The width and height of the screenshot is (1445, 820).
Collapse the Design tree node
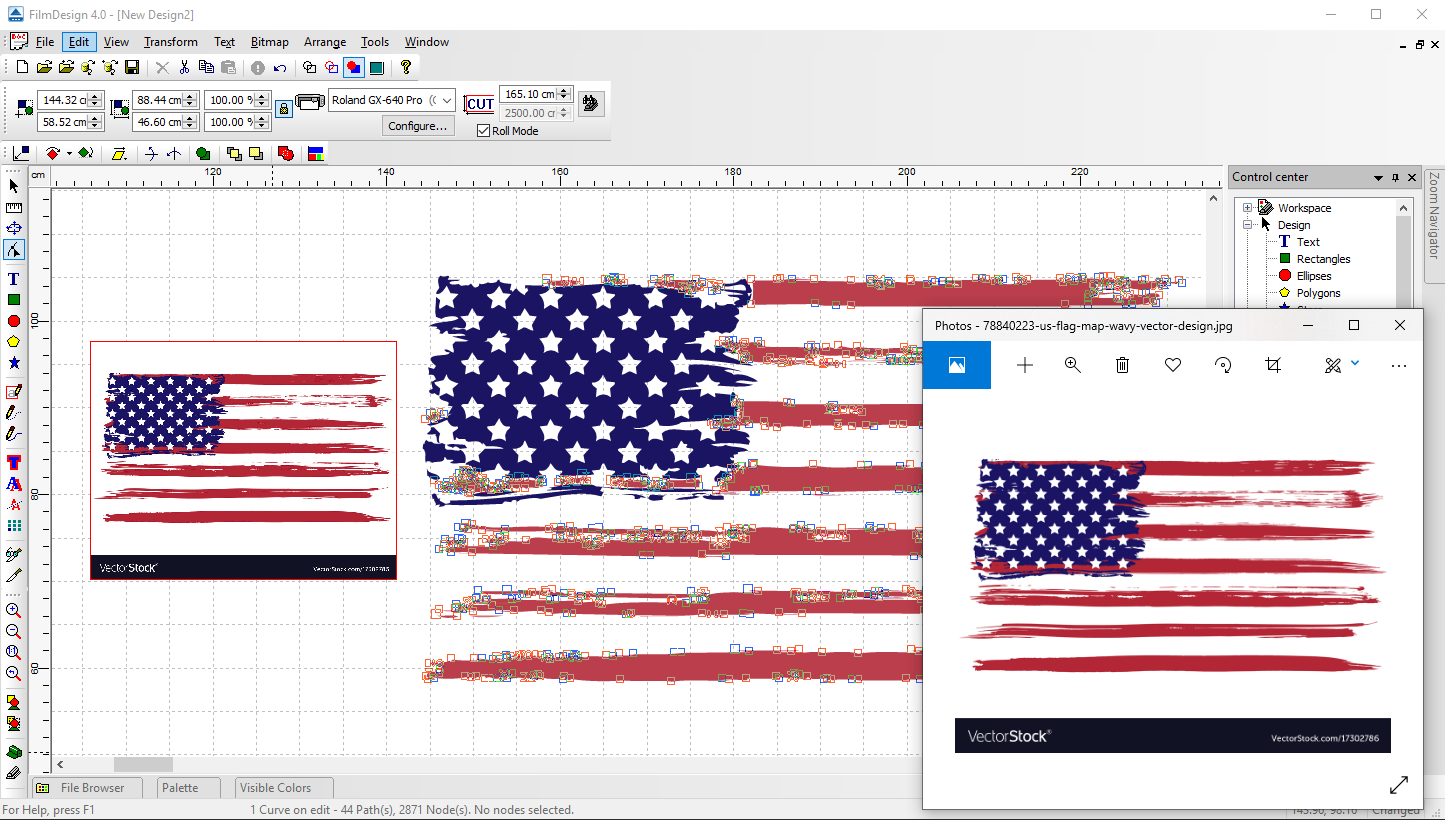pos(1248,225)
